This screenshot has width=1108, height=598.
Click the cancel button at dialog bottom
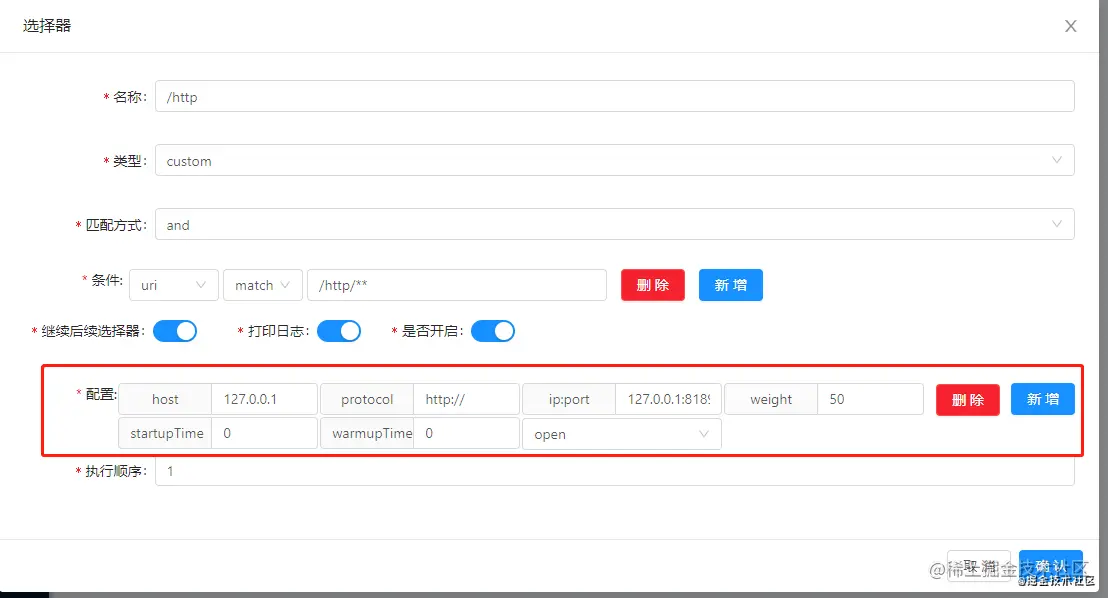[979, 566]
